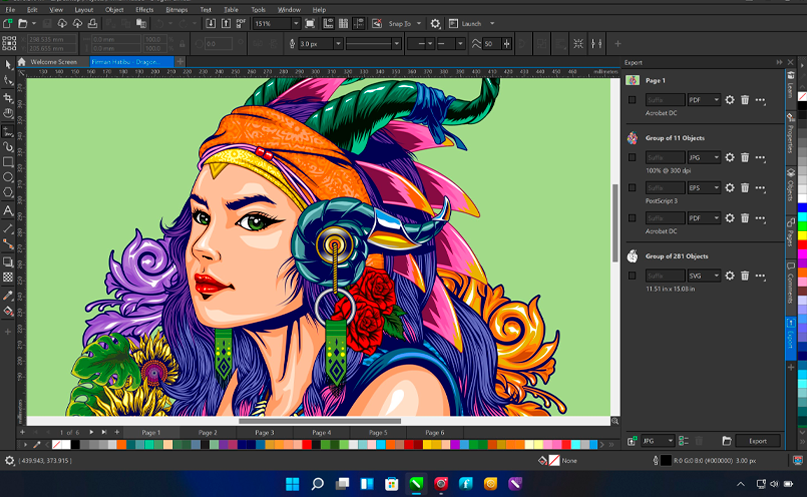Open more options for the EPS export row

tap(760, 188)
